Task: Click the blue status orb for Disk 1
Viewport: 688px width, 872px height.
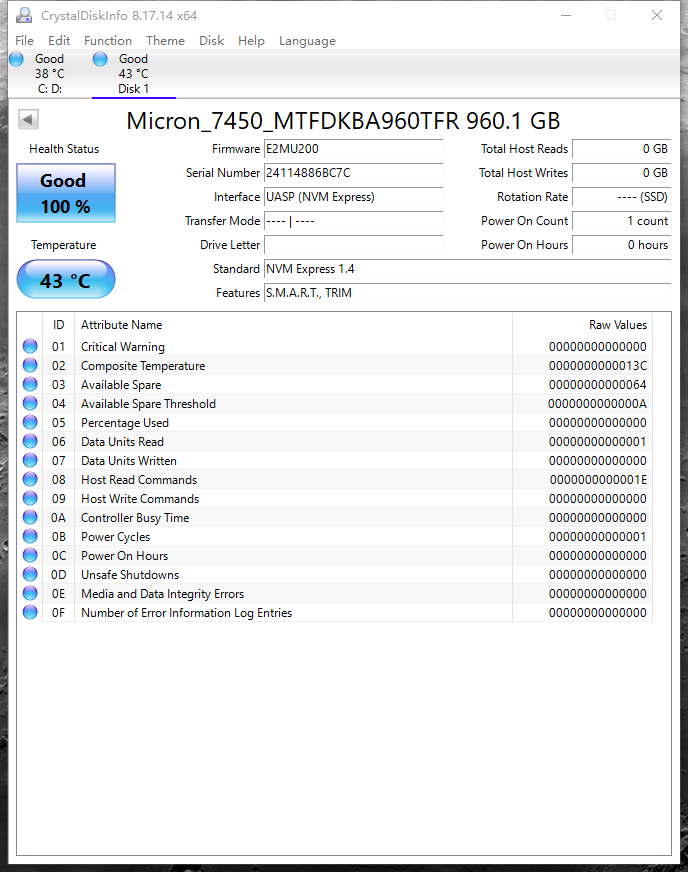Action: pos(100,59)
